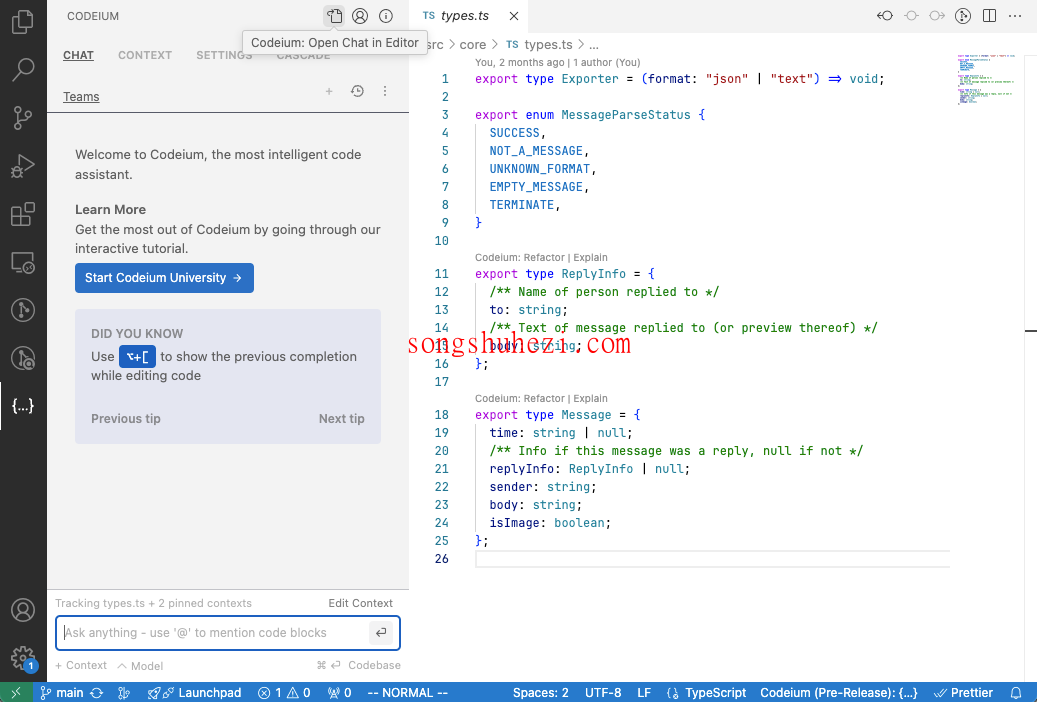Open the GitLens graph icon in status bar
Viewport: 1037px width, 702px height.
click(x=124, y=693)
